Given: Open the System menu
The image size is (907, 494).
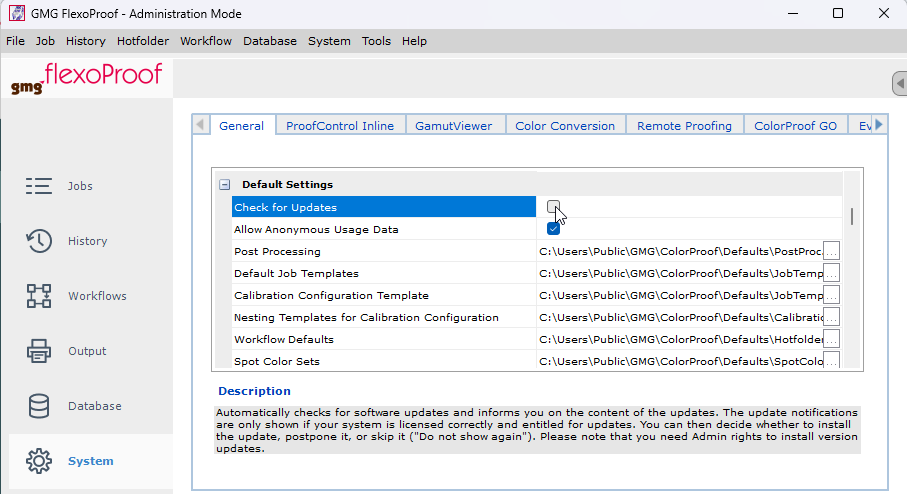Looking at the screenshot, I should pos(329,41).
